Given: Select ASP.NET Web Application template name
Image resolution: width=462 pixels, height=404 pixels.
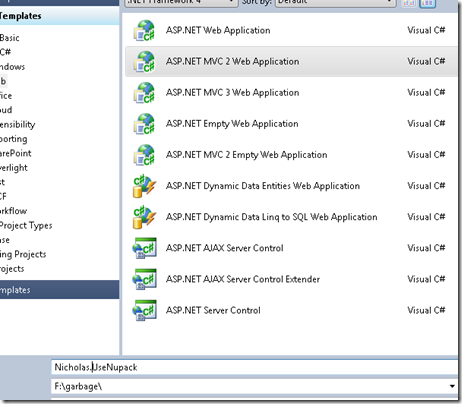Looking at the screenshot, I should pyautogui.click(x=218, y=30).
